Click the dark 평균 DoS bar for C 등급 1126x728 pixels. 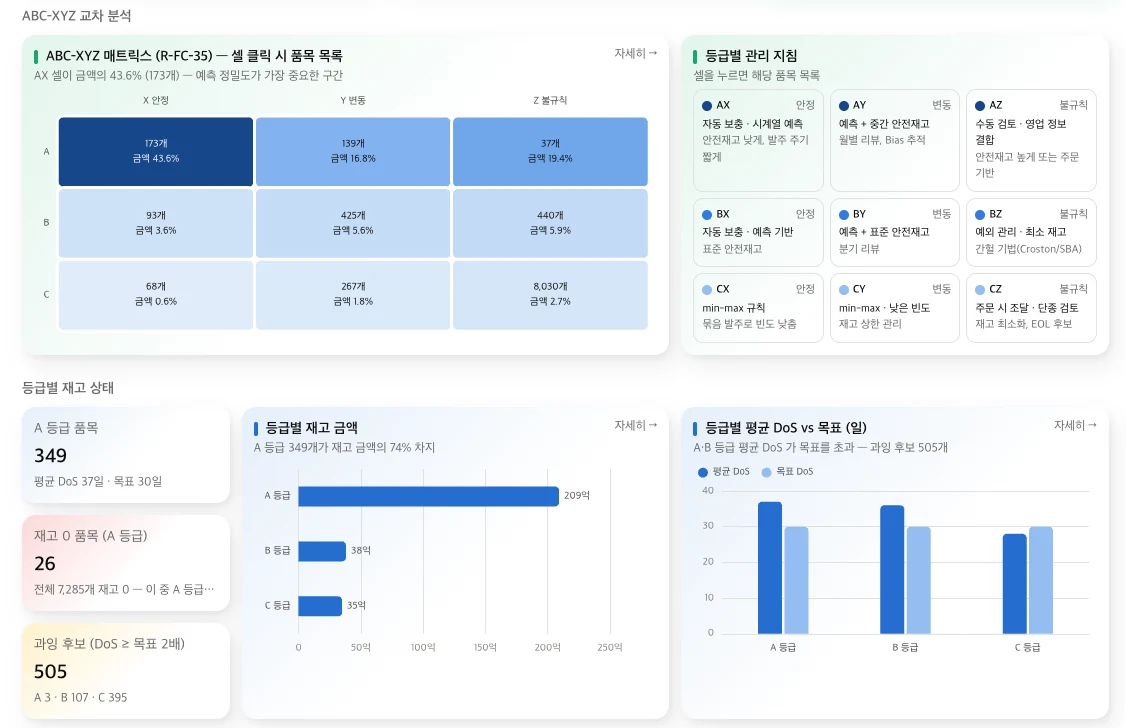click(x=1015, y=584)
